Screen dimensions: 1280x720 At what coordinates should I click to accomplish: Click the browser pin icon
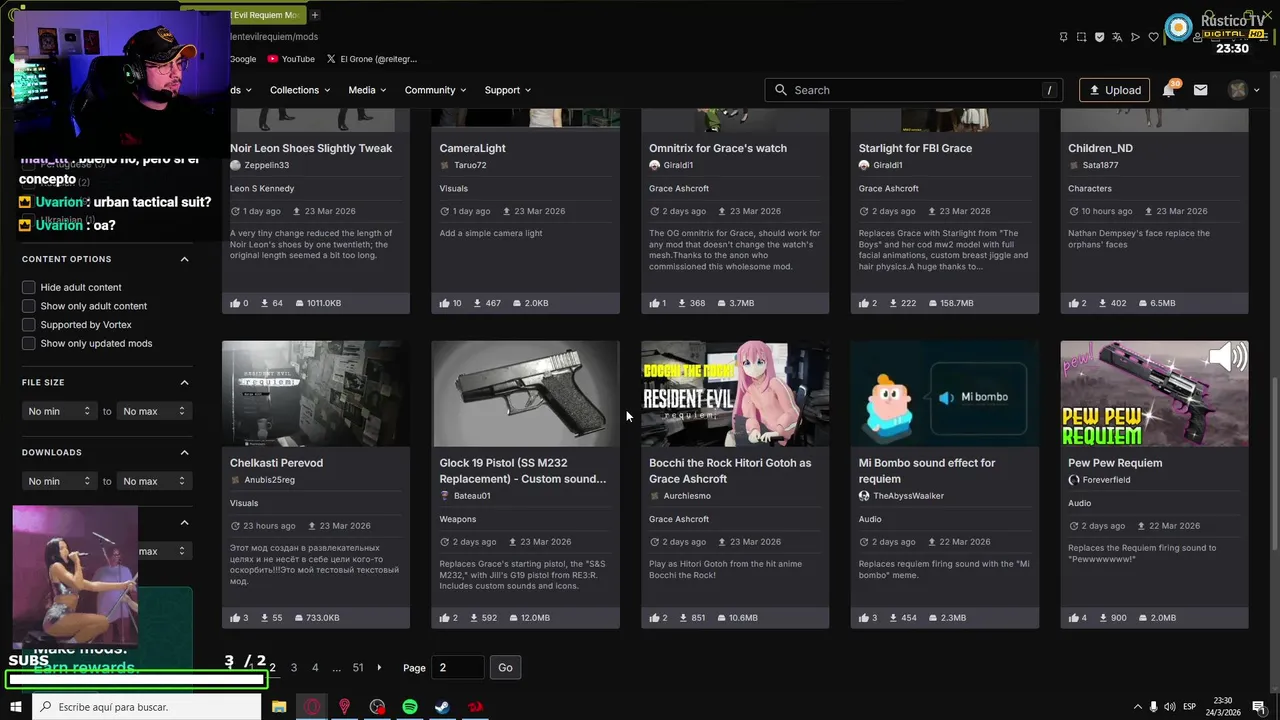[x=1063, y=37]
